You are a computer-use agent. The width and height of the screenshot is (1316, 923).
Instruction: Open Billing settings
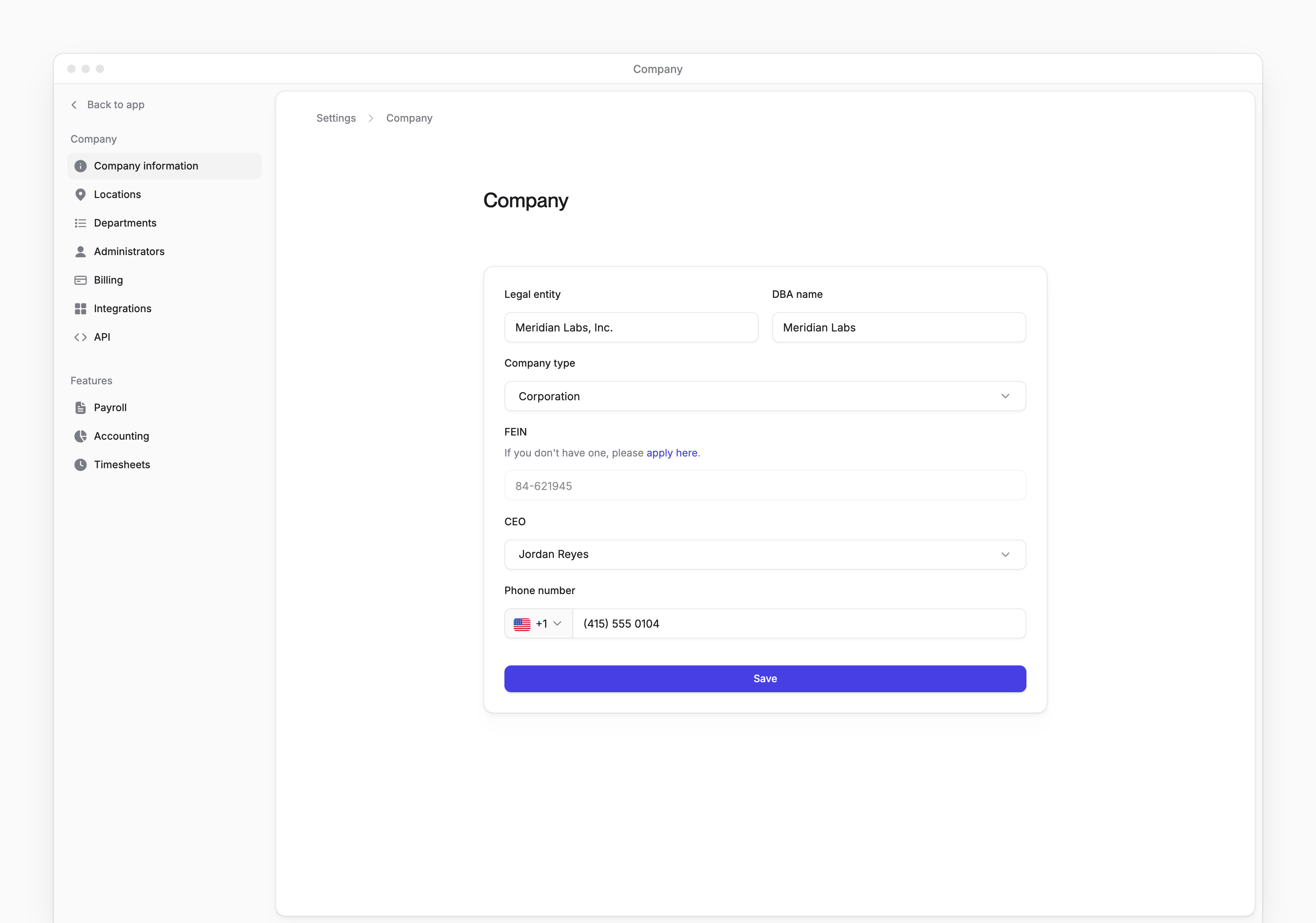(x=164, y=280)
